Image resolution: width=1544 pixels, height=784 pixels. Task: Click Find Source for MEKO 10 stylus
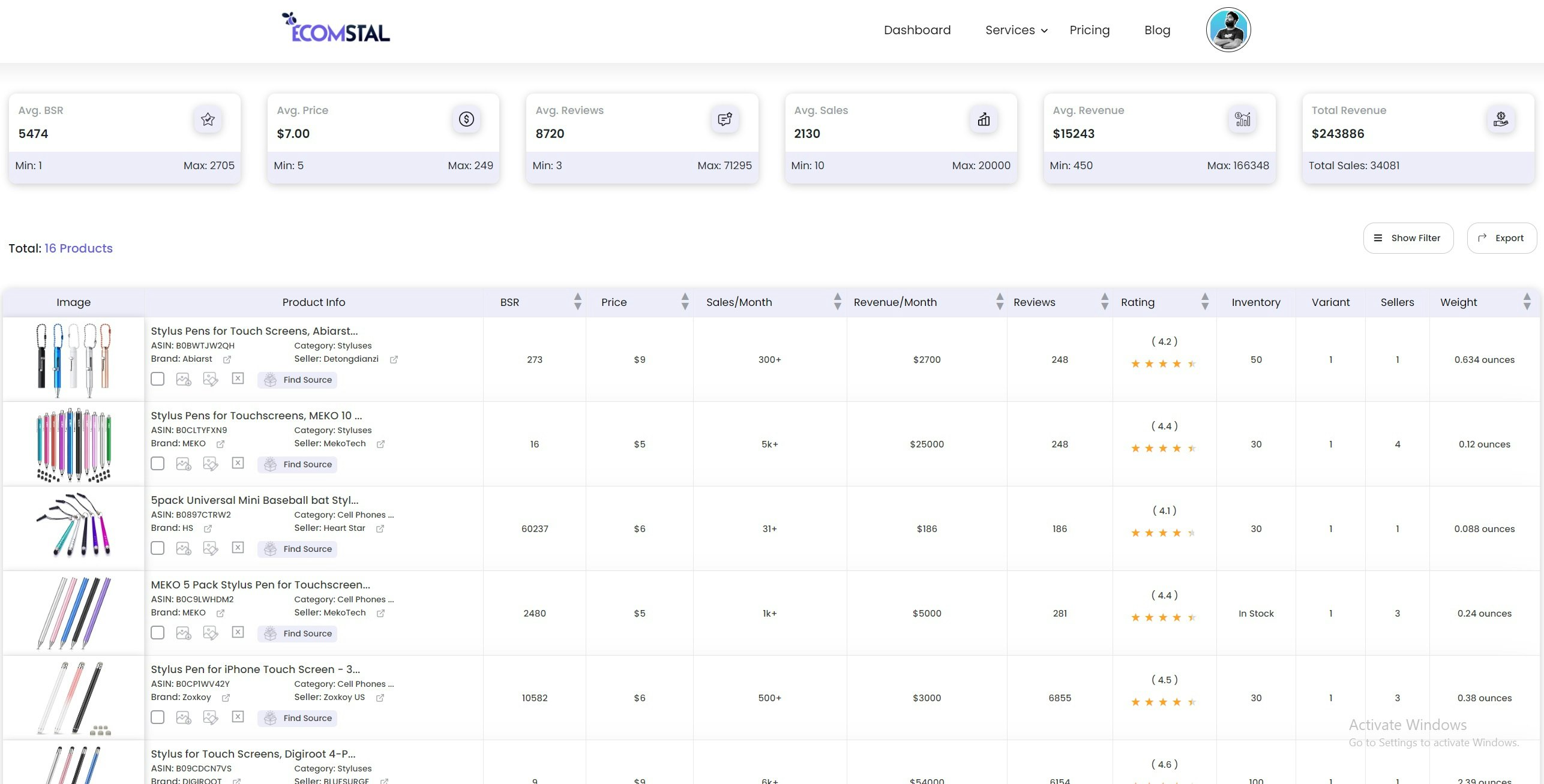click(297, 464)
